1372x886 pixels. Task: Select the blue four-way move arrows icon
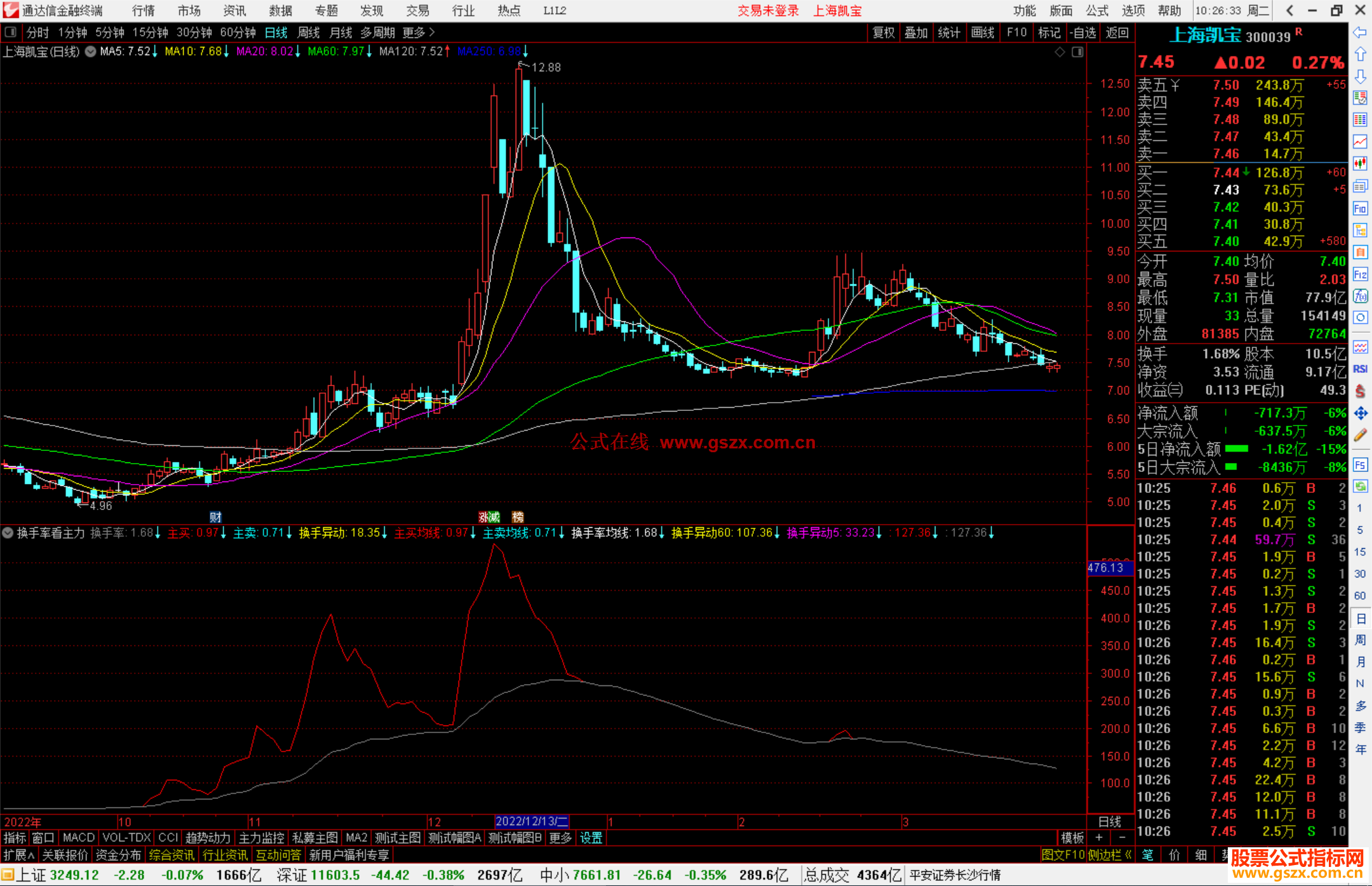tap(1360, 413)
